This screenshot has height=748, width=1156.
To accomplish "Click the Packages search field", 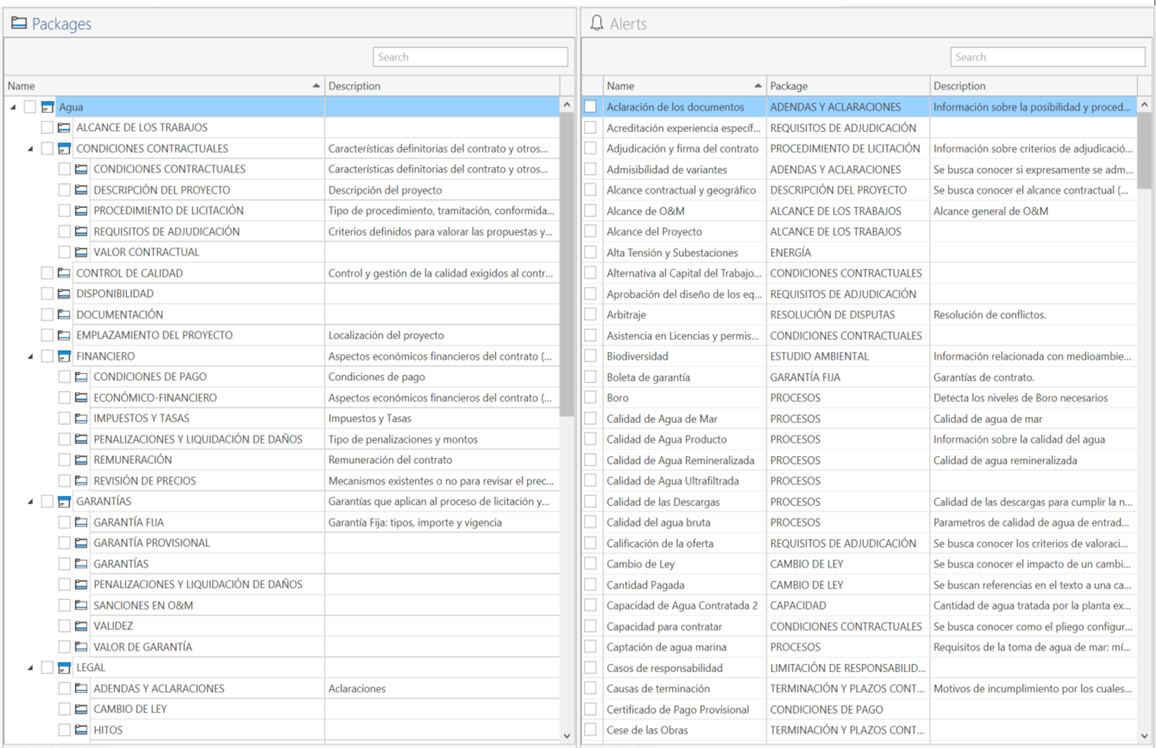I will (x=470, y=57).
